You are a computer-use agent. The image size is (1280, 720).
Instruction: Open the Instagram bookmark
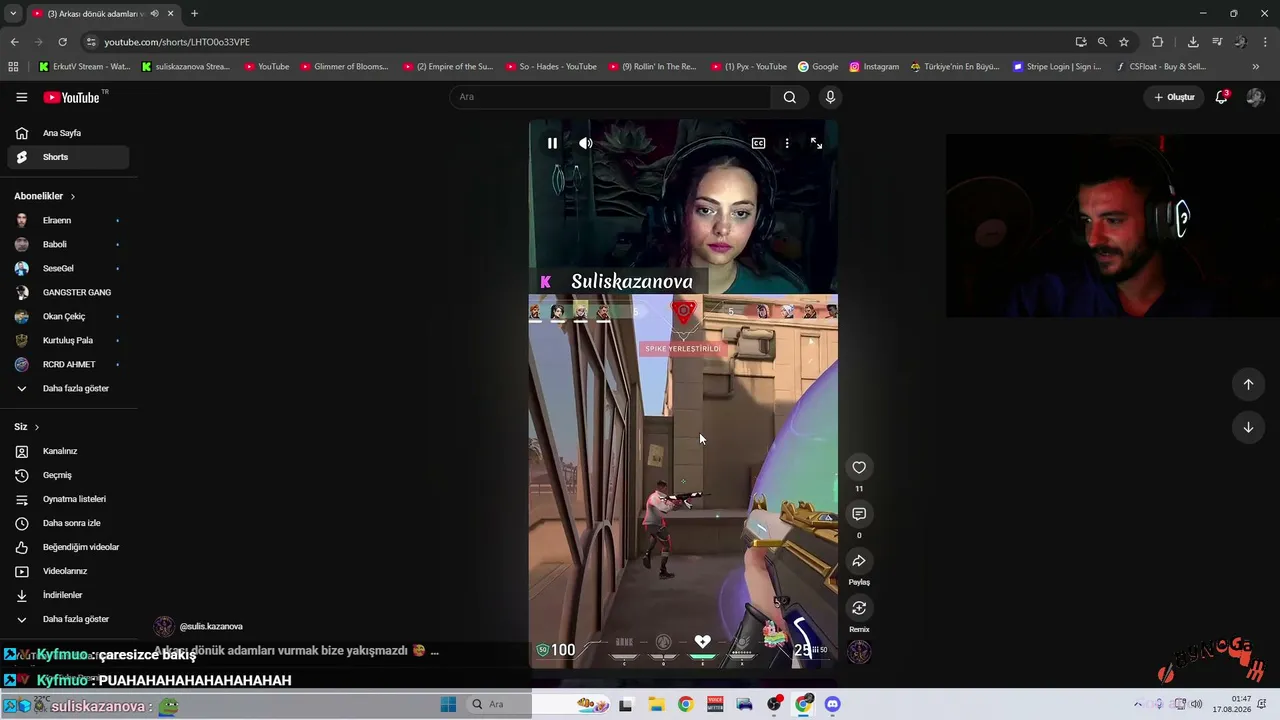tap(875, 67)
